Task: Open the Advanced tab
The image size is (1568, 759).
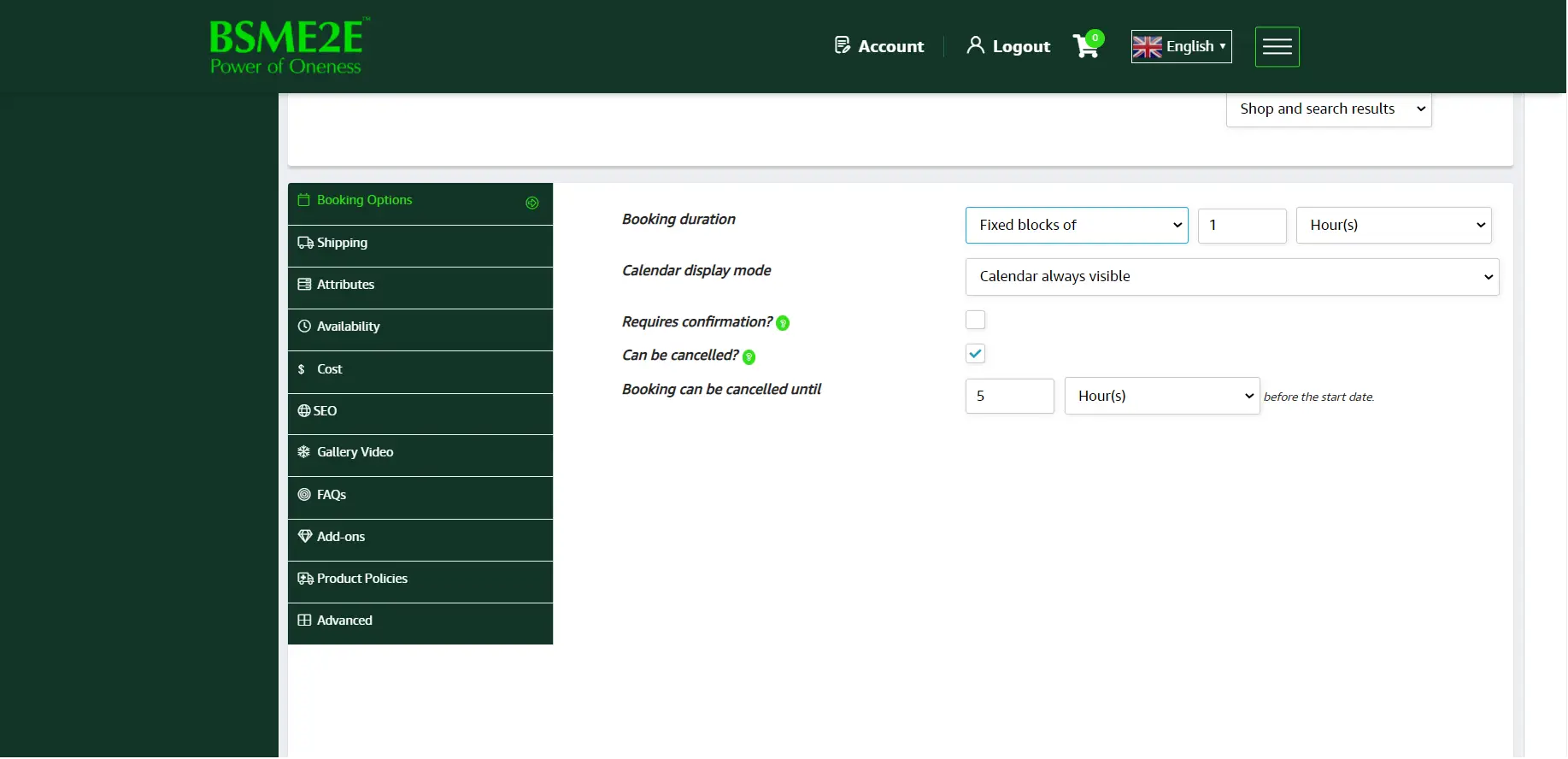Action: 420,624
